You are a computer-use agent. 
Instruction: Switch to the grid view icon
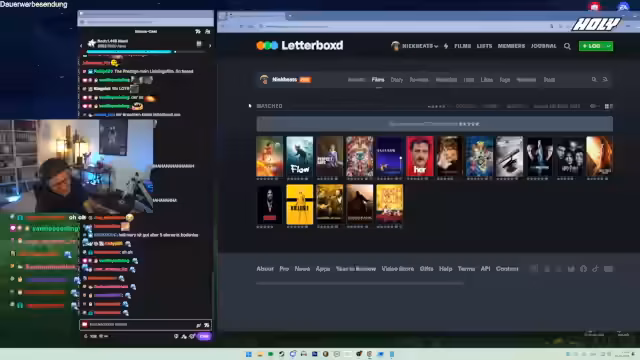[607, 106]
